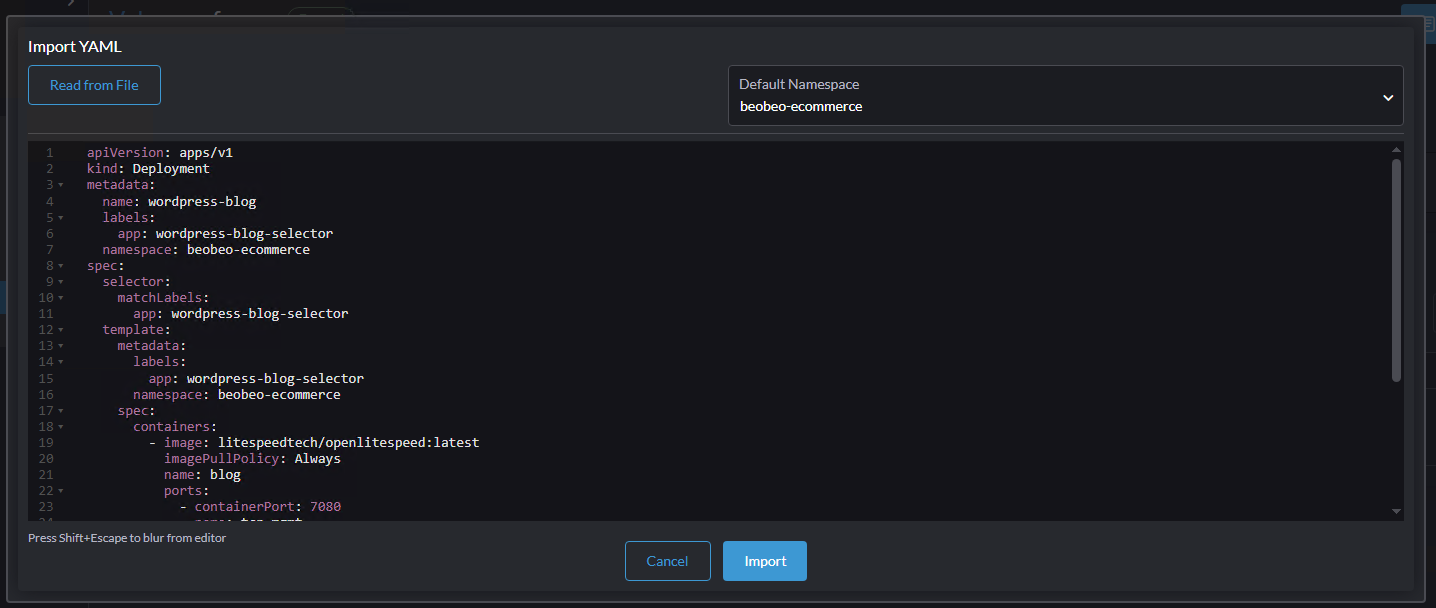Click the editor scrollbar down arrow
1436x608 pixels.
(1396, 511)
